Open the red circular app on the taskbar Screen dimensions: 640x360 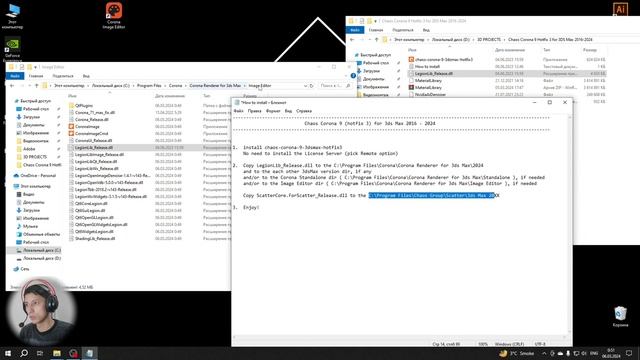(73, 353)
